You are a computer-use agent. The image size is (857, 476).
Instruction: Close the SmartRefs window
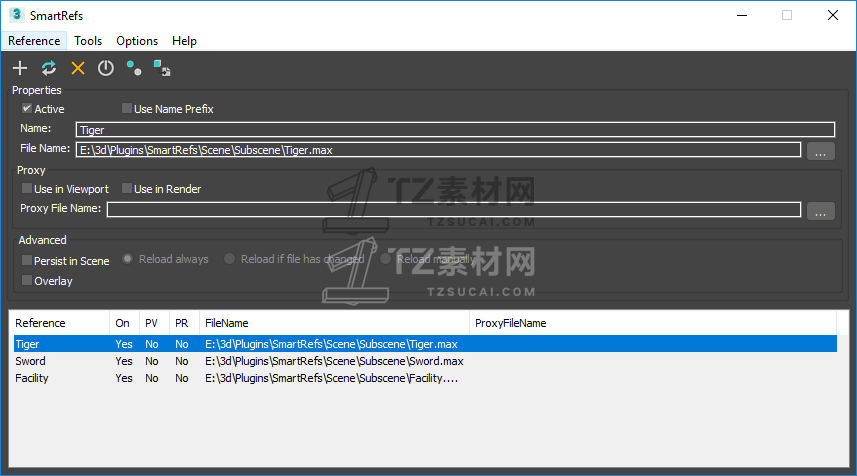[832, 15]
